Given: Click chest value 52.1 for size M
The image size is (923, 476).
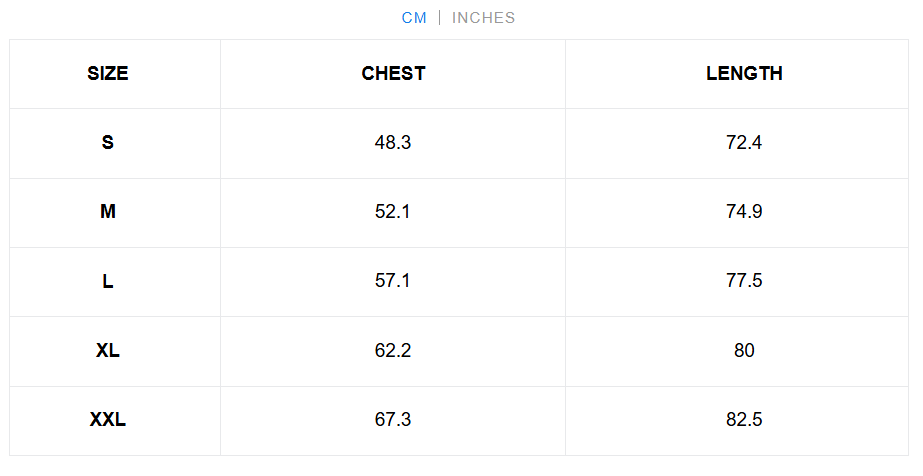Looking at the screenshot, I should click(x=393, y=212).
